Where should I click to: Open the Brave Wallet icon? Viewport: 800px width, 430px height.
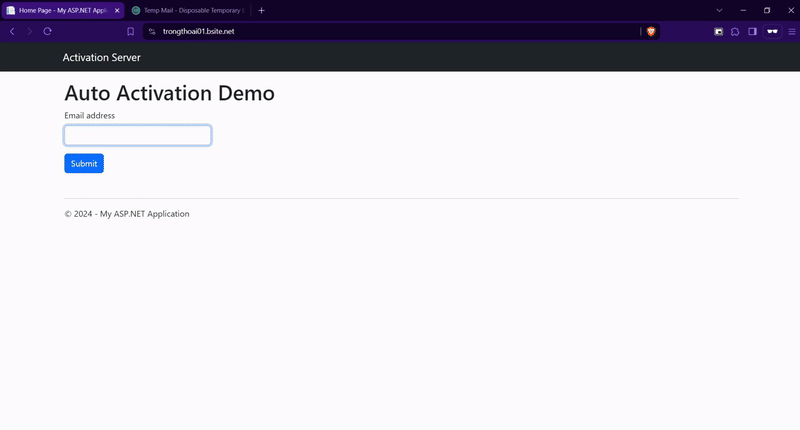718,31
